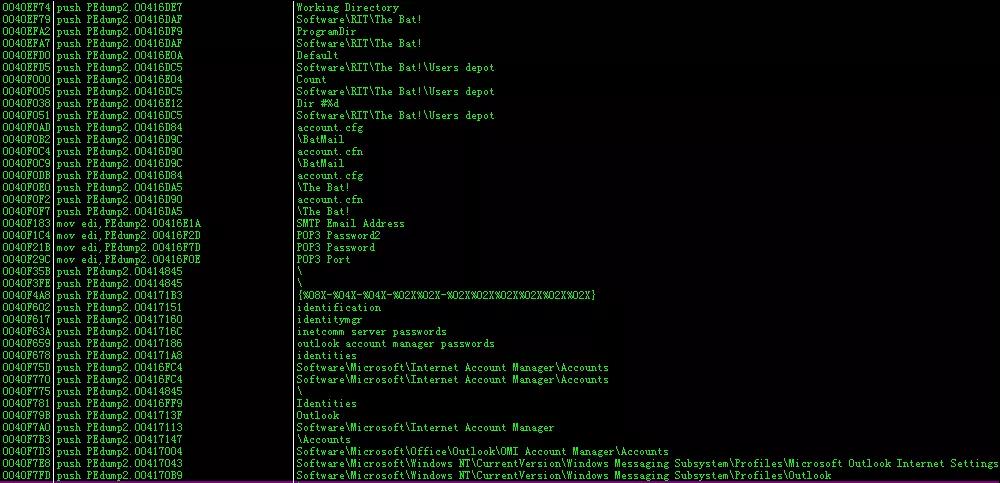Click 'Microsoft Outlook Internet Settings' registry path
This screenshot has width=1000, height=483.
[647, 463]
